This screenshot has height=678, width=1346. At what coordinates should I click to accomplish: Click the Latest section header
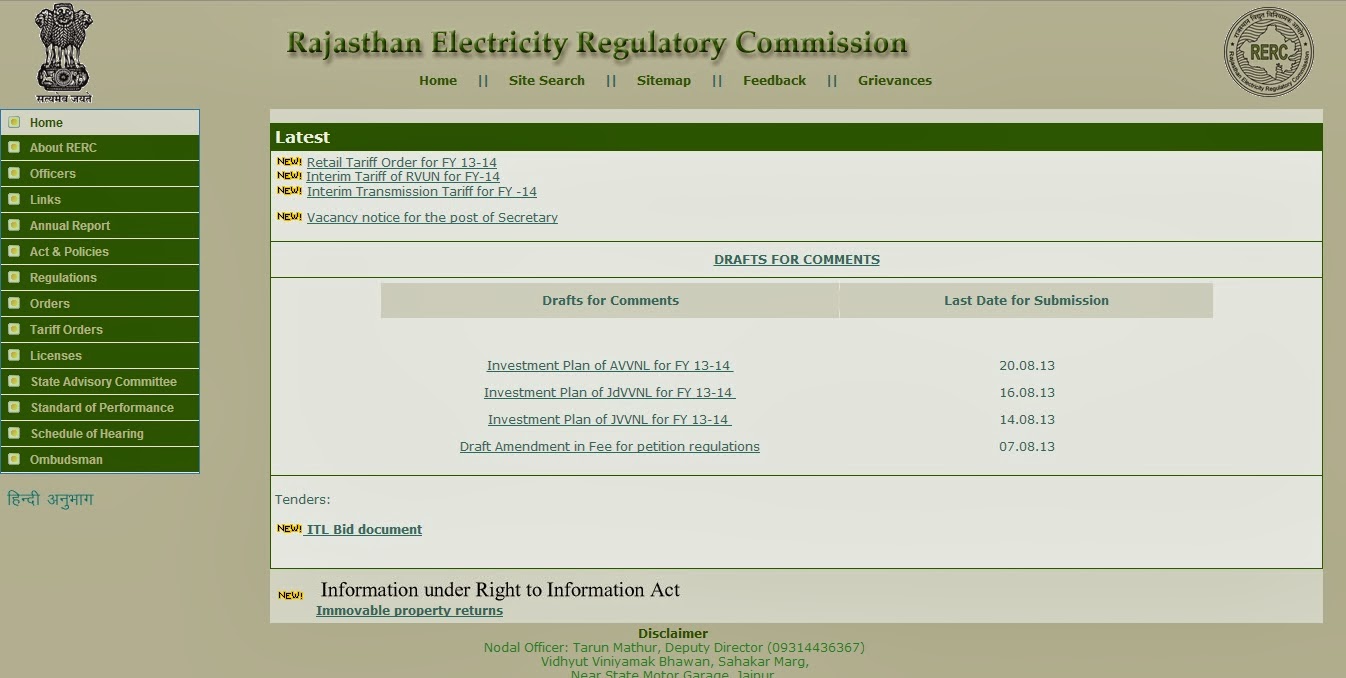796,137
